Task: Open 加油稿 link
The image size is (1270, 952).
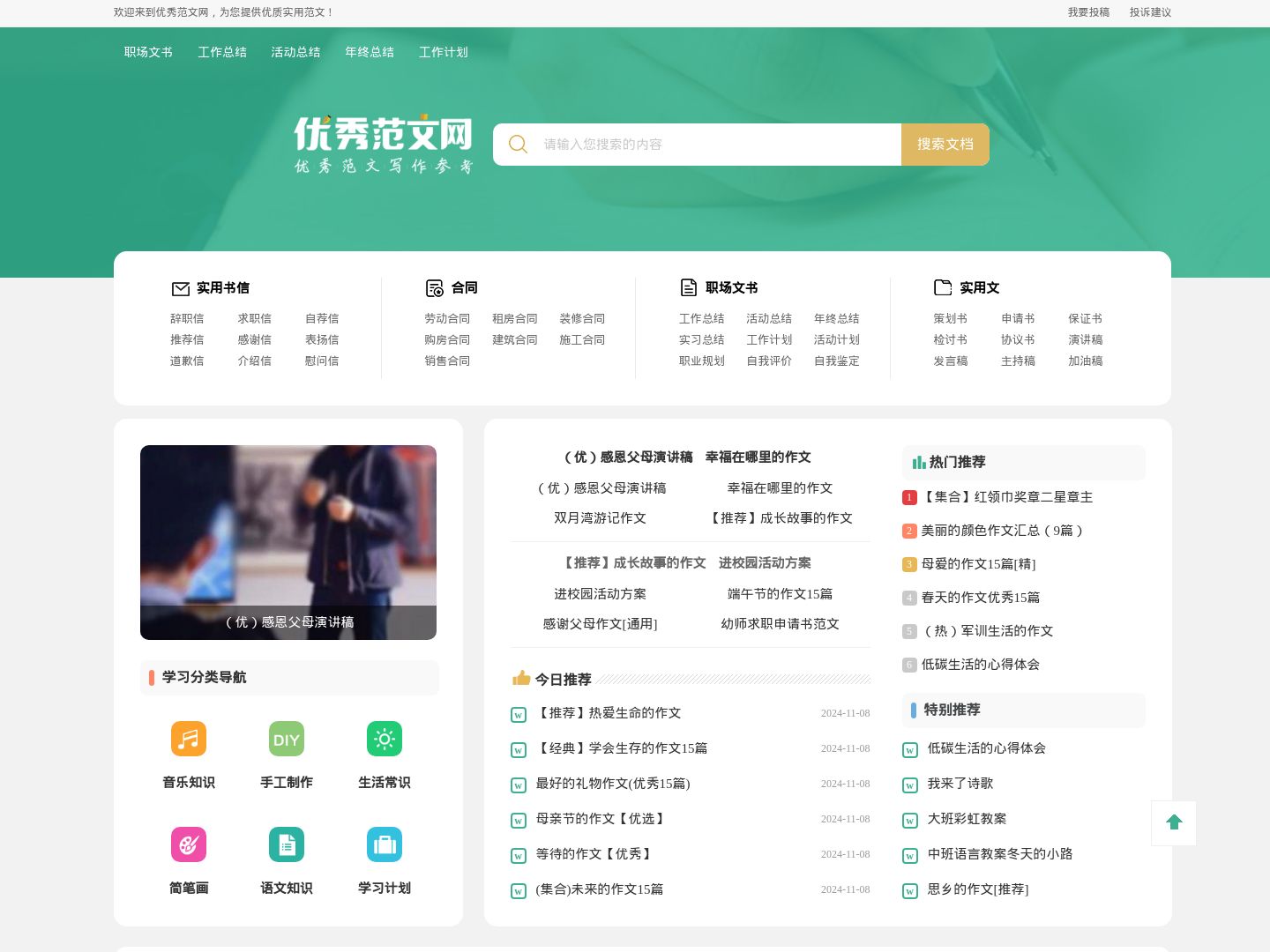Action: coord(1086,361)
